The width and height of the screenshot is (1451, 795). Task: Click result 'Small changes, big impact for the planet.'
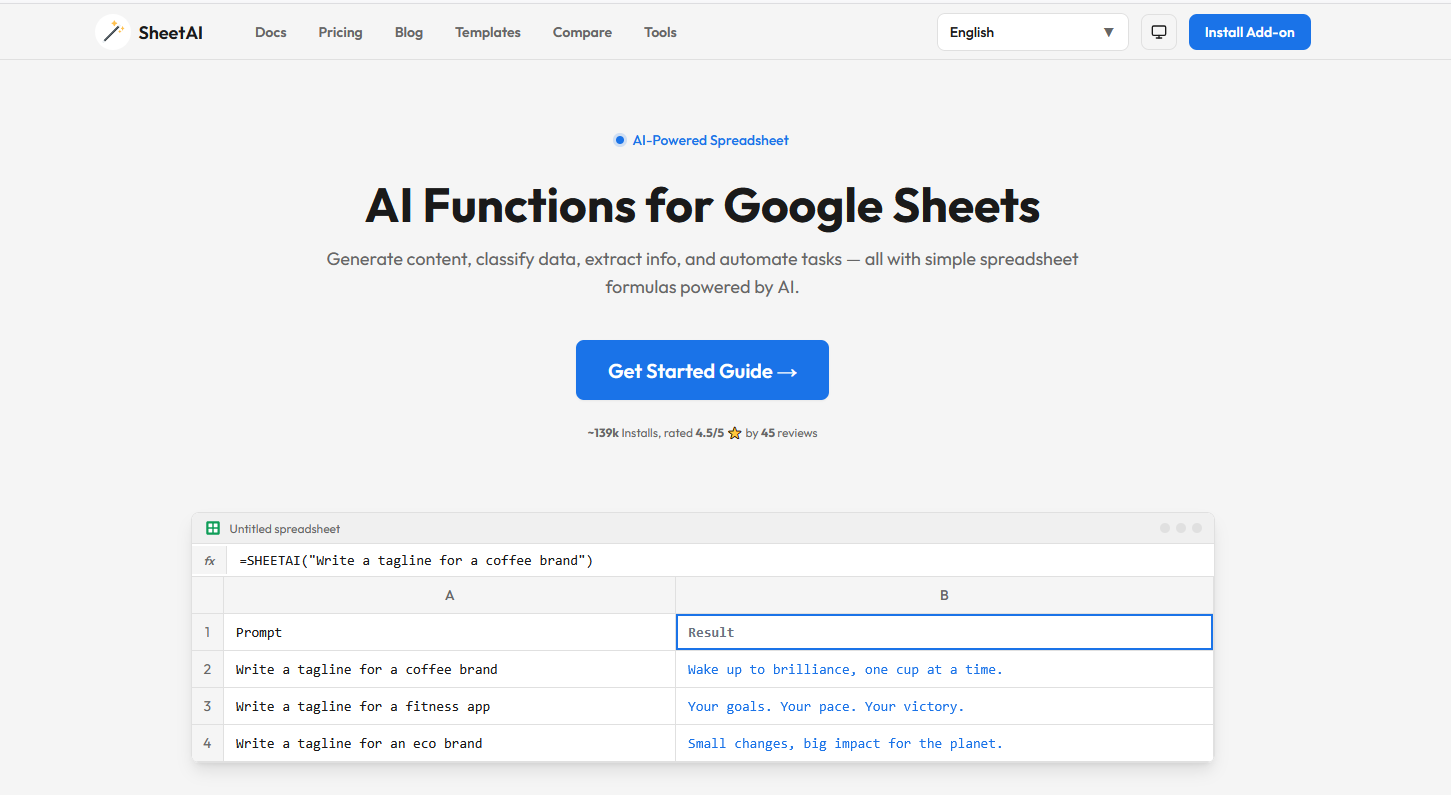(945, 743)
